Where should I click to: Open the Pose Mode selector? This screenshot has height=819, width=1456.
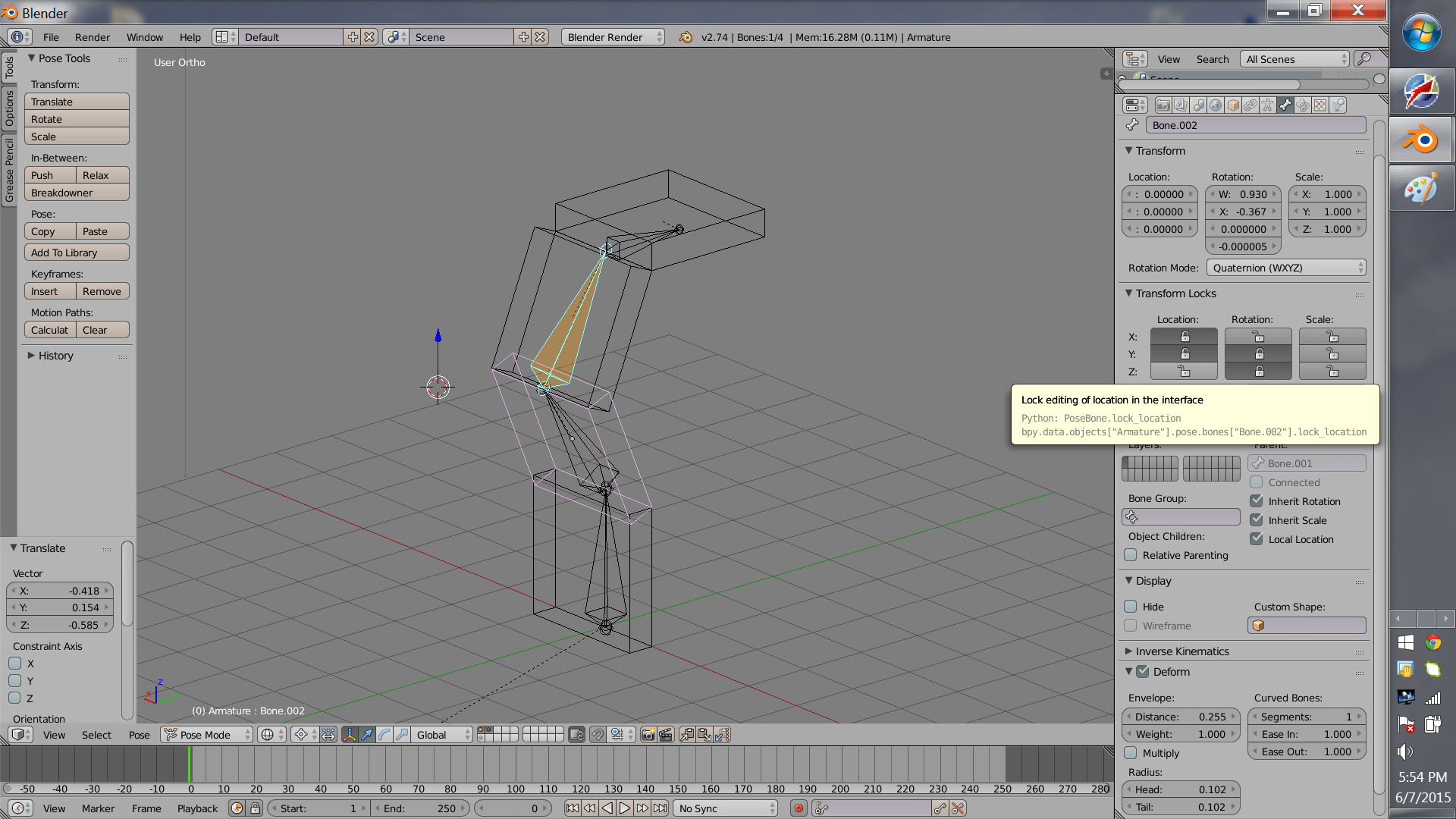[205, 734]
